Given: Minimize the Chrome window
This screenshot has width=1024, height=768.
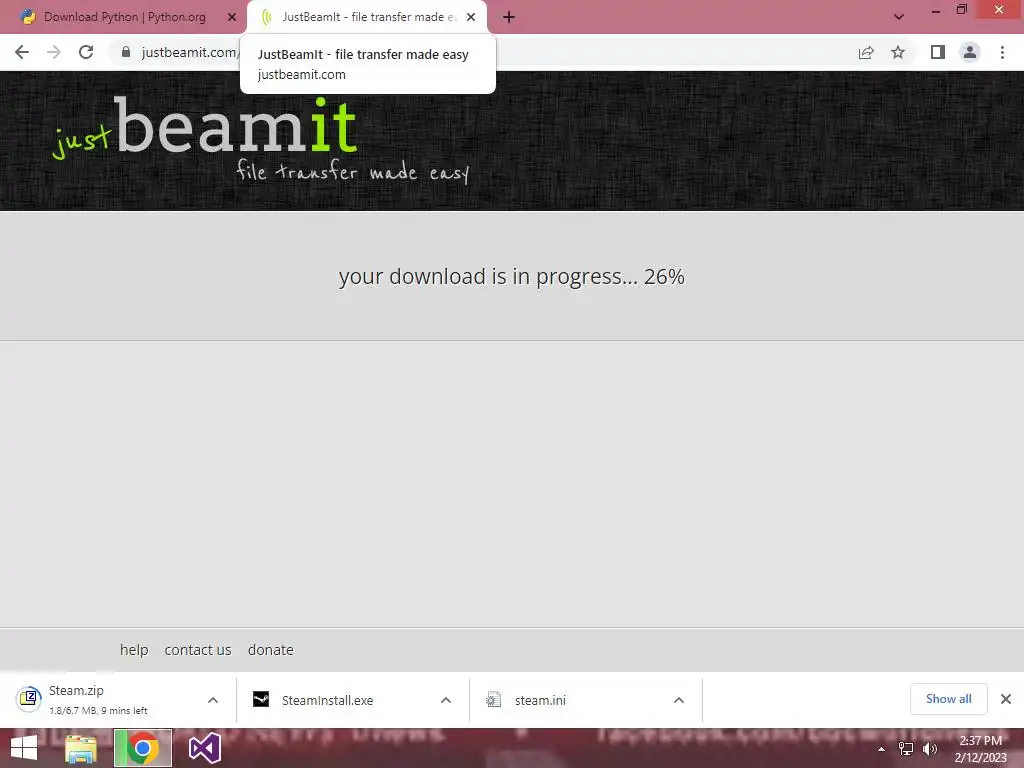Looking at the screenshot, I should pyautogui.click(x=936, y=10).
